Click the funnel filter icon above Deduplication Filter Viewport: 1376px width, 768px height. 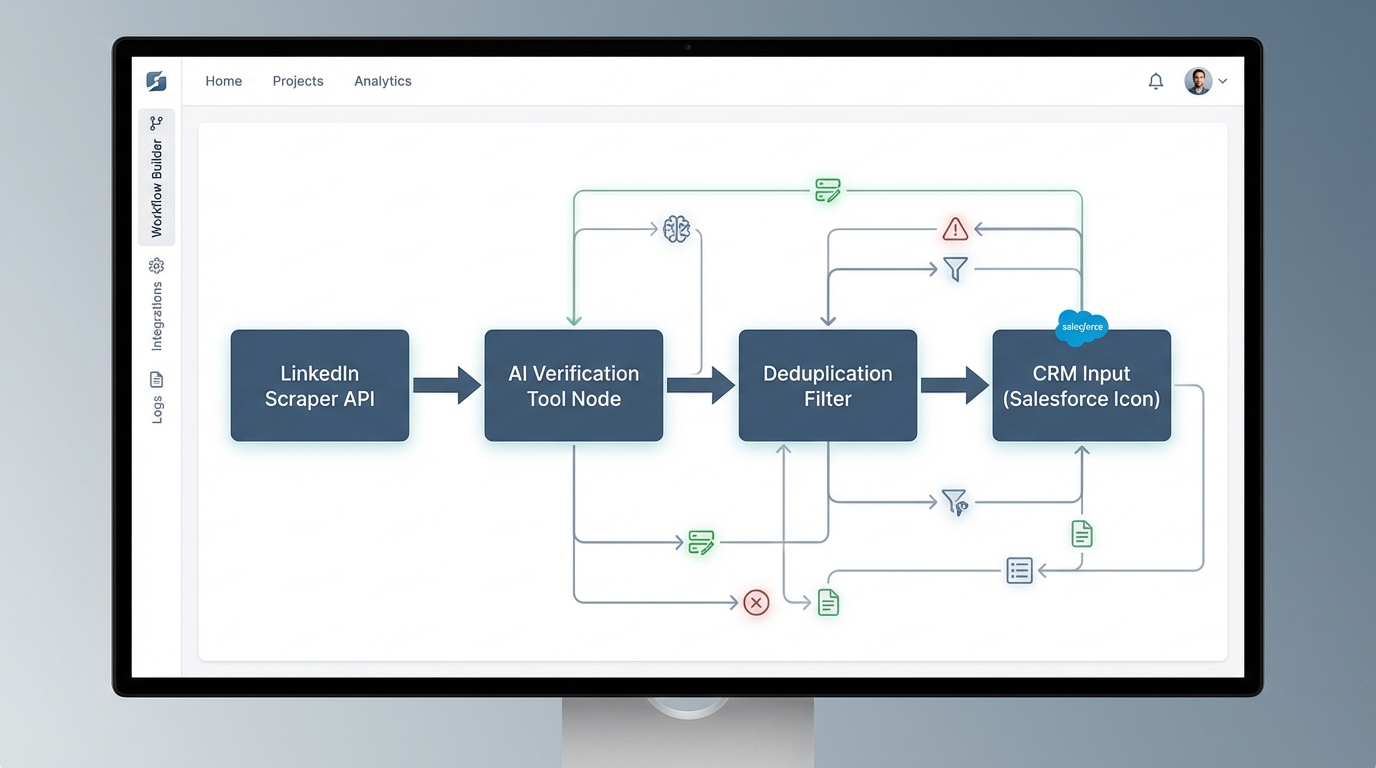pyautogui.click(x=955, y=269)
